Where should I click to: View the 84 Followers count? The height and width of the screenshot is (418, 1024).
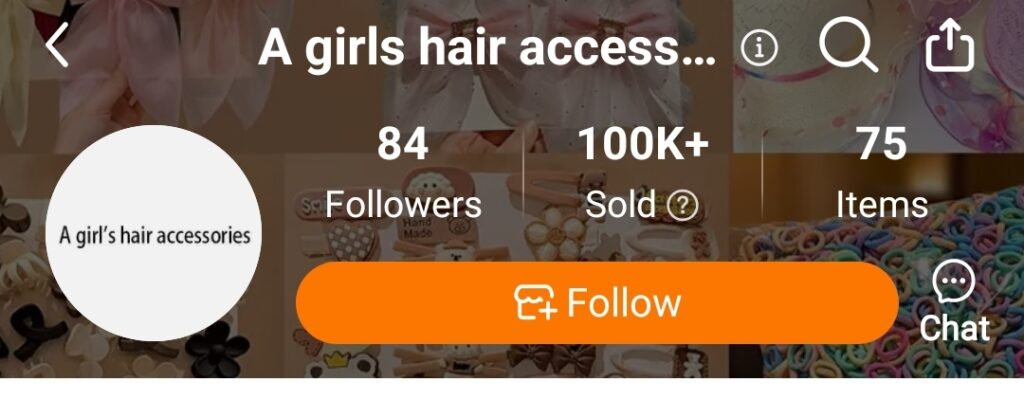pos(403,144)
